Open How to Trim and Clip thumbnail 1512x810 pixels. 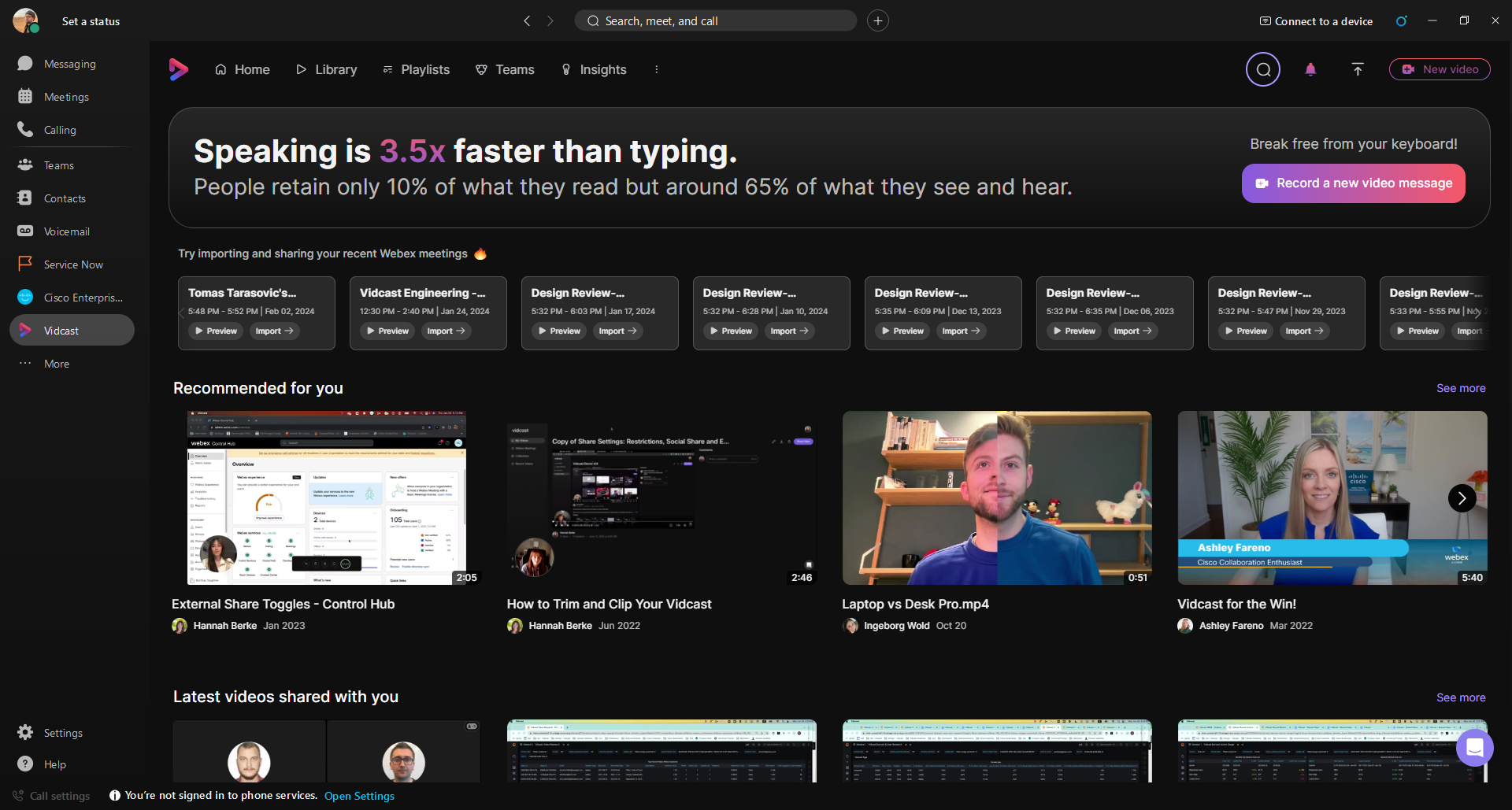coord(661,497)
